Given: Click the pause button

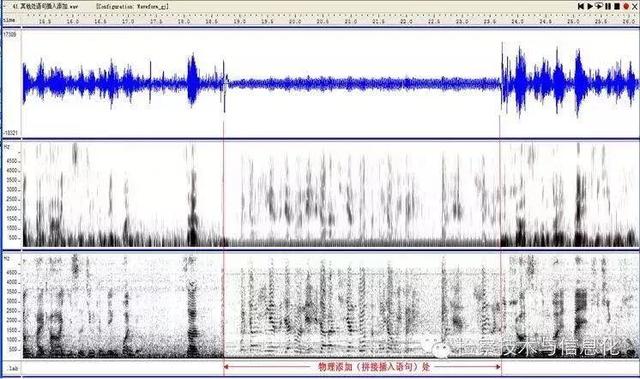Looking at the screenshot, I should [x=608, y=6].
